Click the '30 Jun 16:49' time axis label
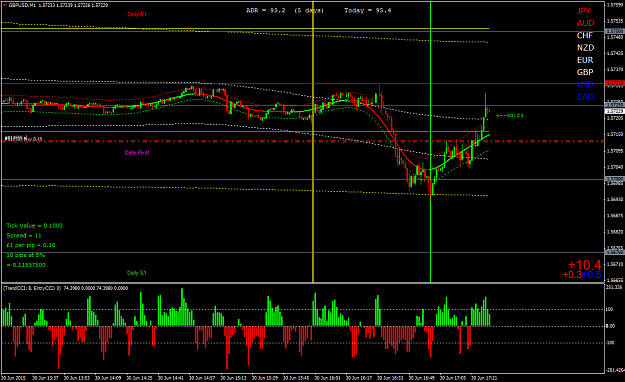 [x=422, y=378]
